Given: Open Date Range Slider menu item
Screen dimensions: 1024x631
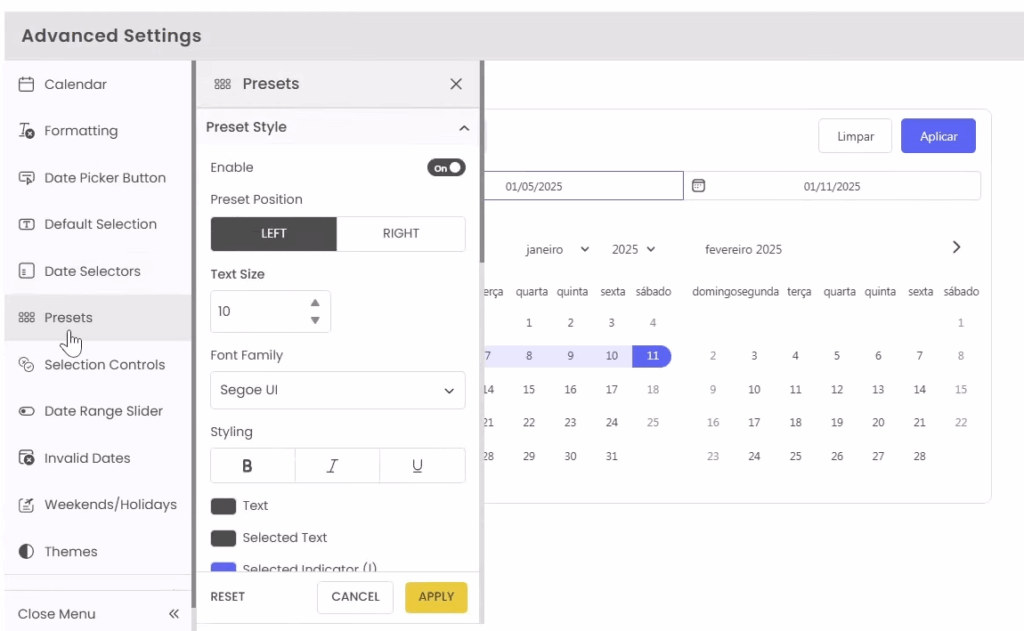Looking at the screenshot, I should (98, 411).
